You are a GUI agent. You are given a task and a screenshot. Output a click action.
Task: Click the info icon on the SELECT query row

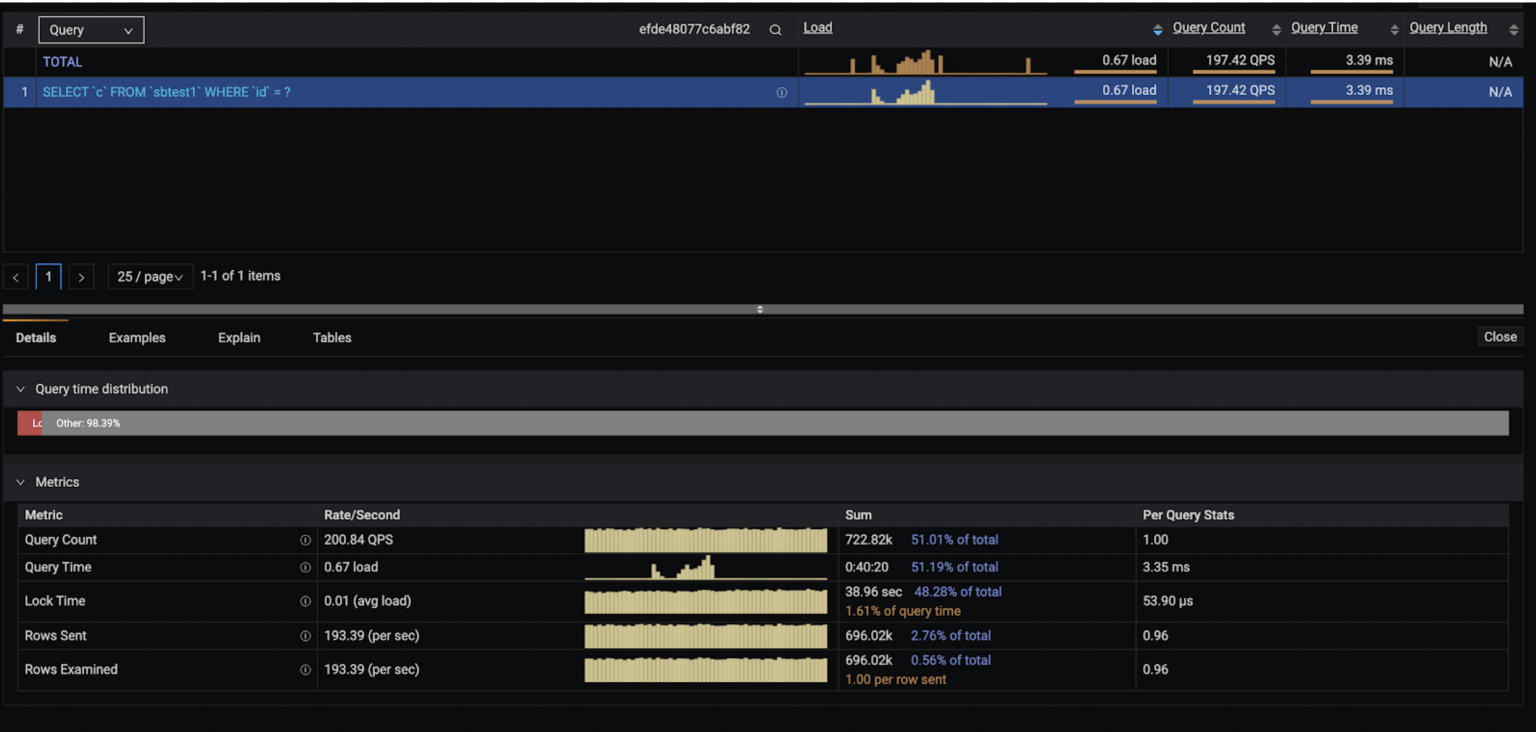pyautogui.click(x=782, y=91)
